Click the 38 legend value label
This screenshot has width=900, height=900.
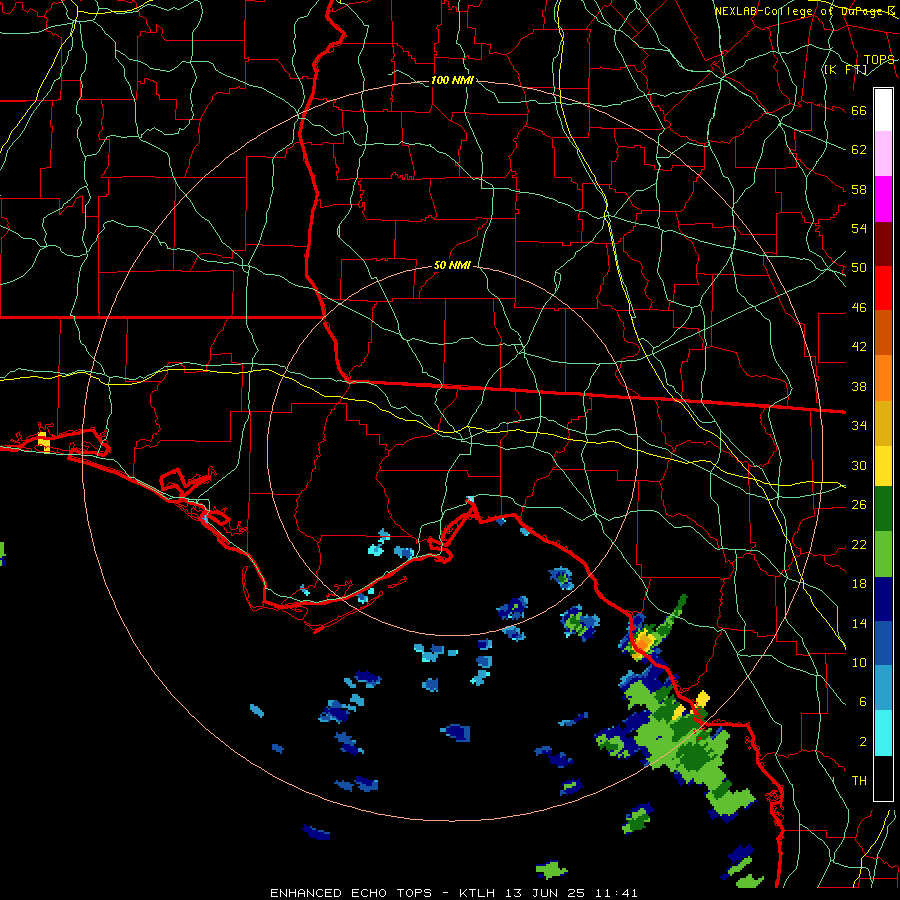click(x=859, y=386)
